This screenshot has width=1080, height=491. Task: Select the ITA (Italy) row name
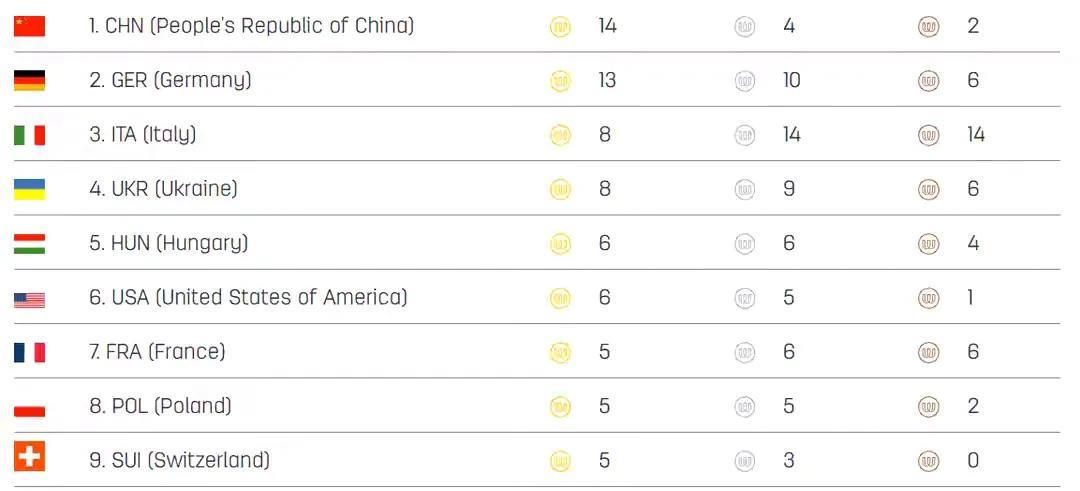tap(142, 134)
